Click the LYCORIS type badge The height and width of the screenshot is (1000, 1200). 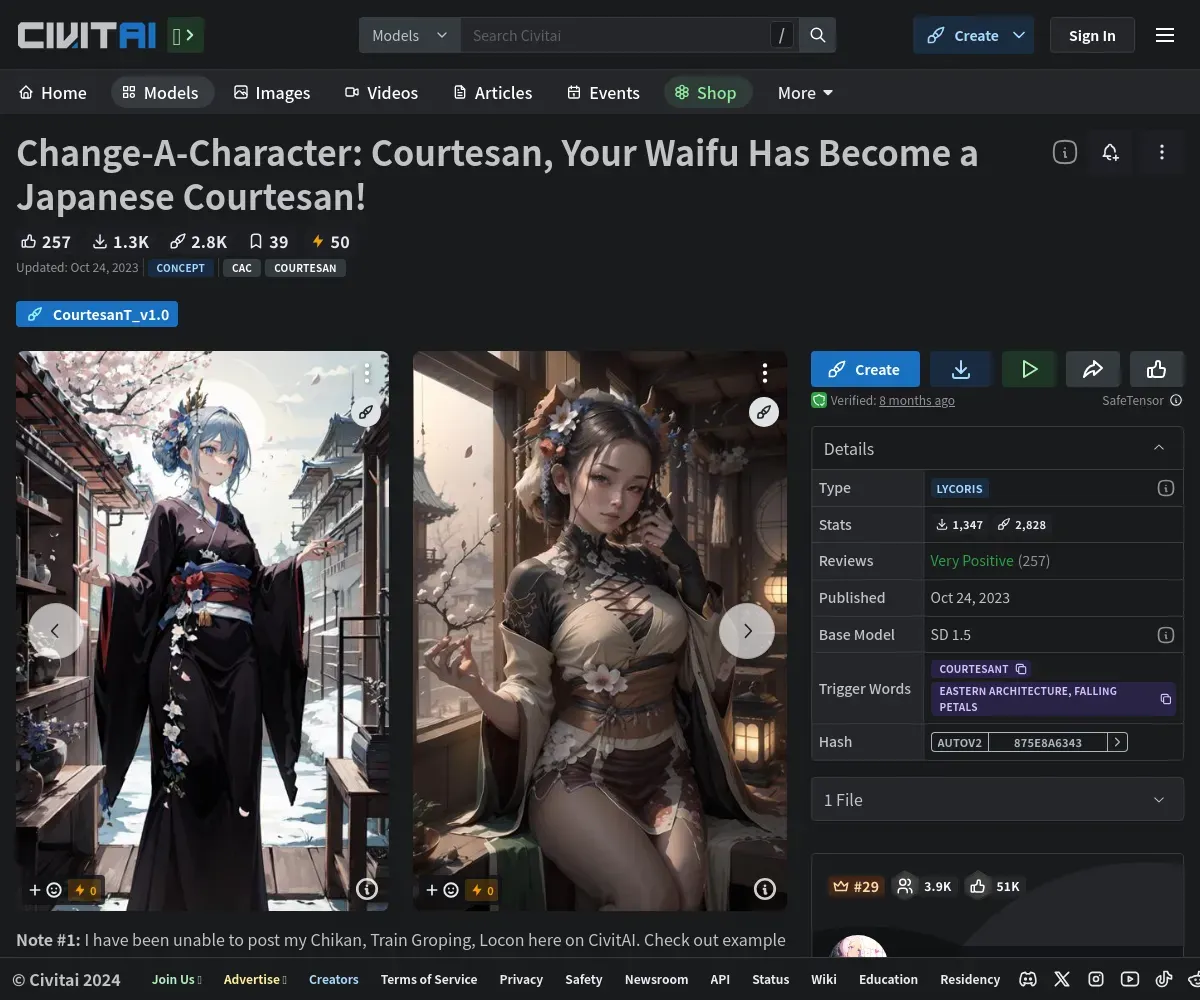tap(960, 488)
